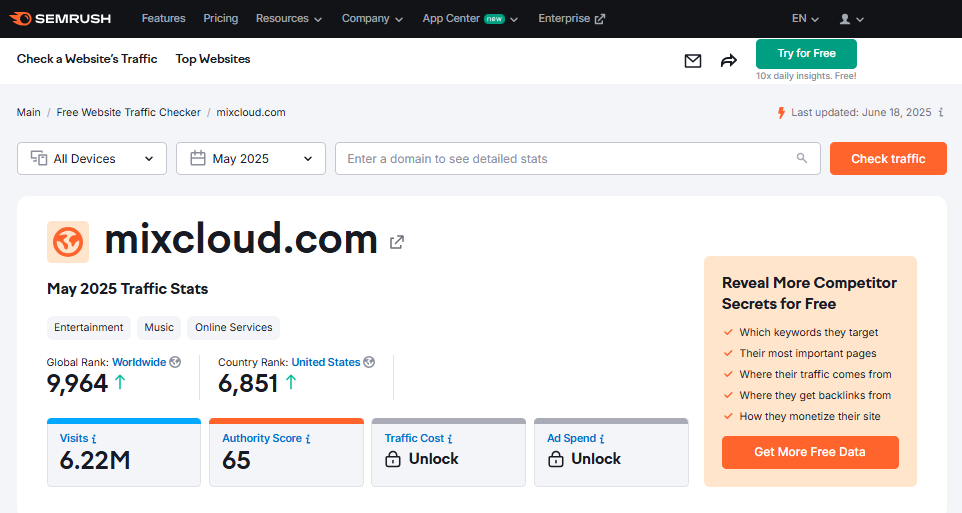
Task: Open the May 2025 date dropdown
Action: (251, 158)
